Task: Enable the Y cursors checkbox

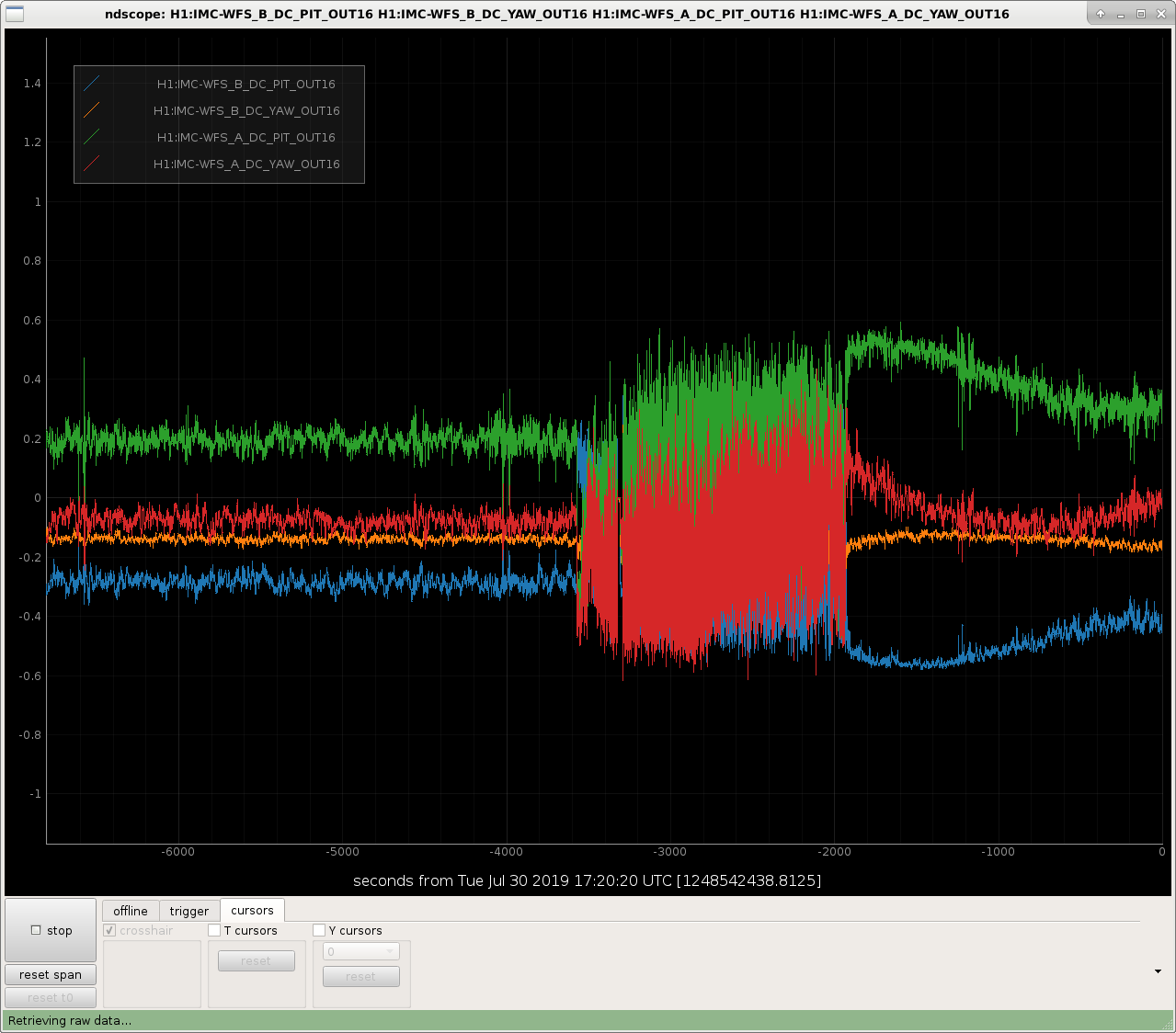Action: pos(319,930)
